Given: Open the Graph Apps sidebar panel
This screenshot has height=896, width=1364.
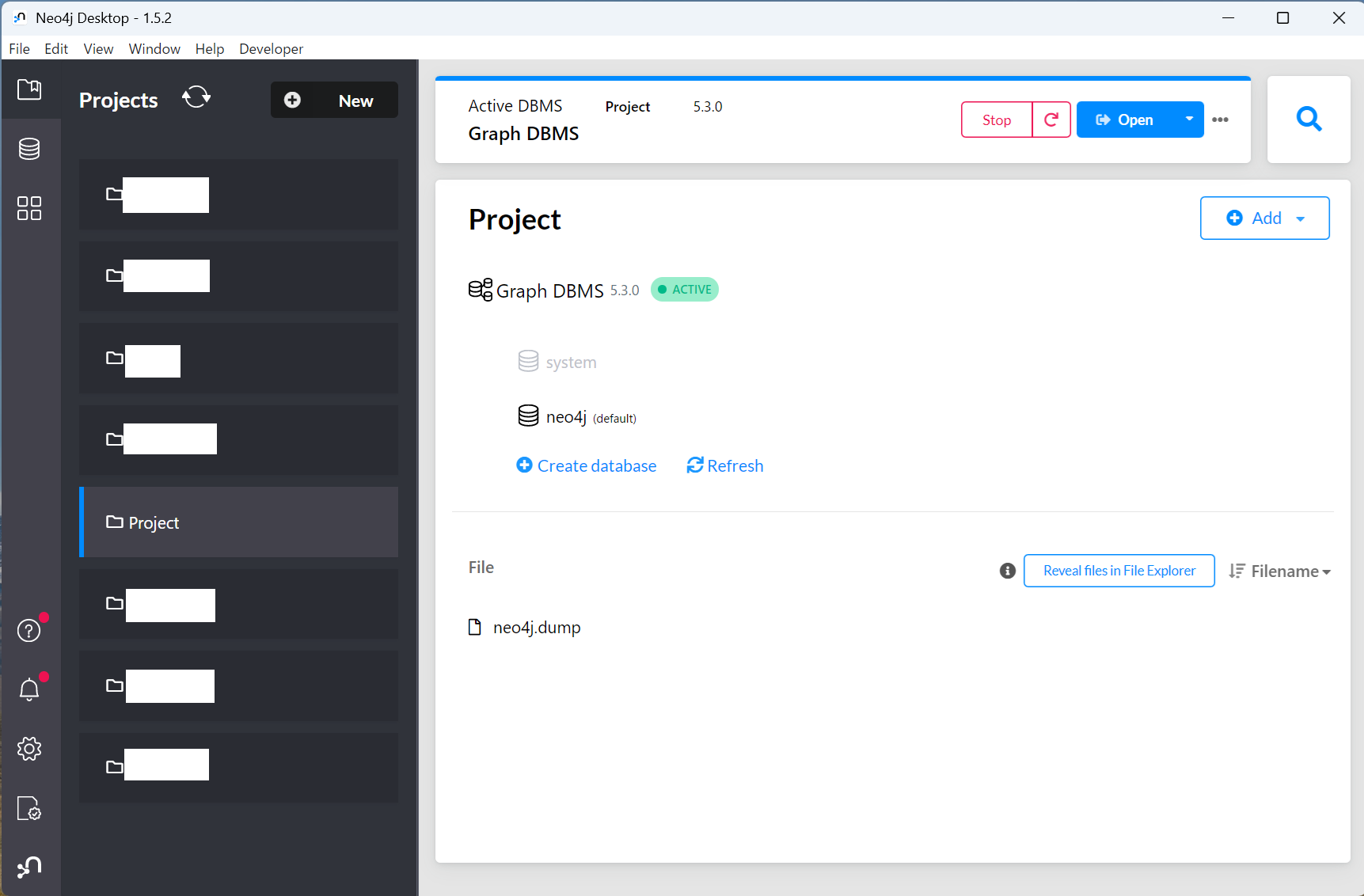Looking at the screenshot, I should click(x=29, y=208).
